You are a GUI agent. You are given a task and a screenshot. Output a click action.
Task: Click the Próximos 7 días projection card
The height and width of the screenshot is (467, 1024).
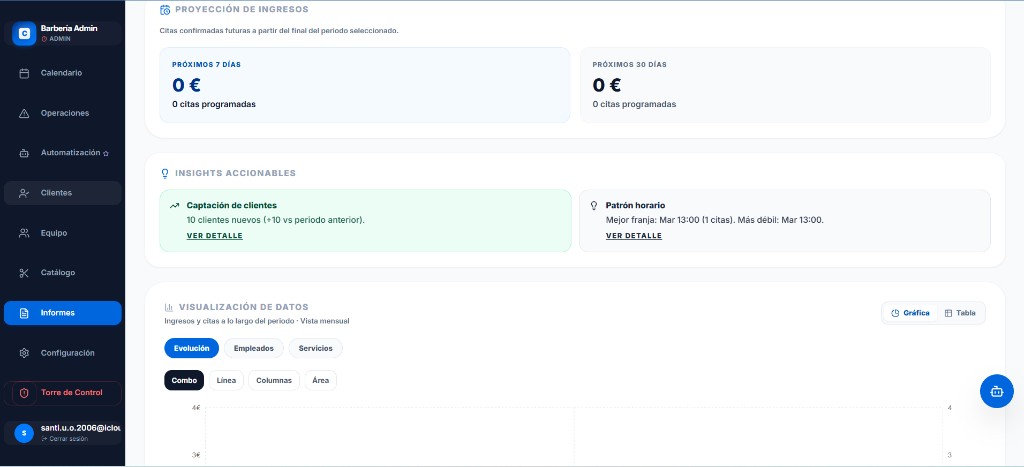(x=364, y=85)
